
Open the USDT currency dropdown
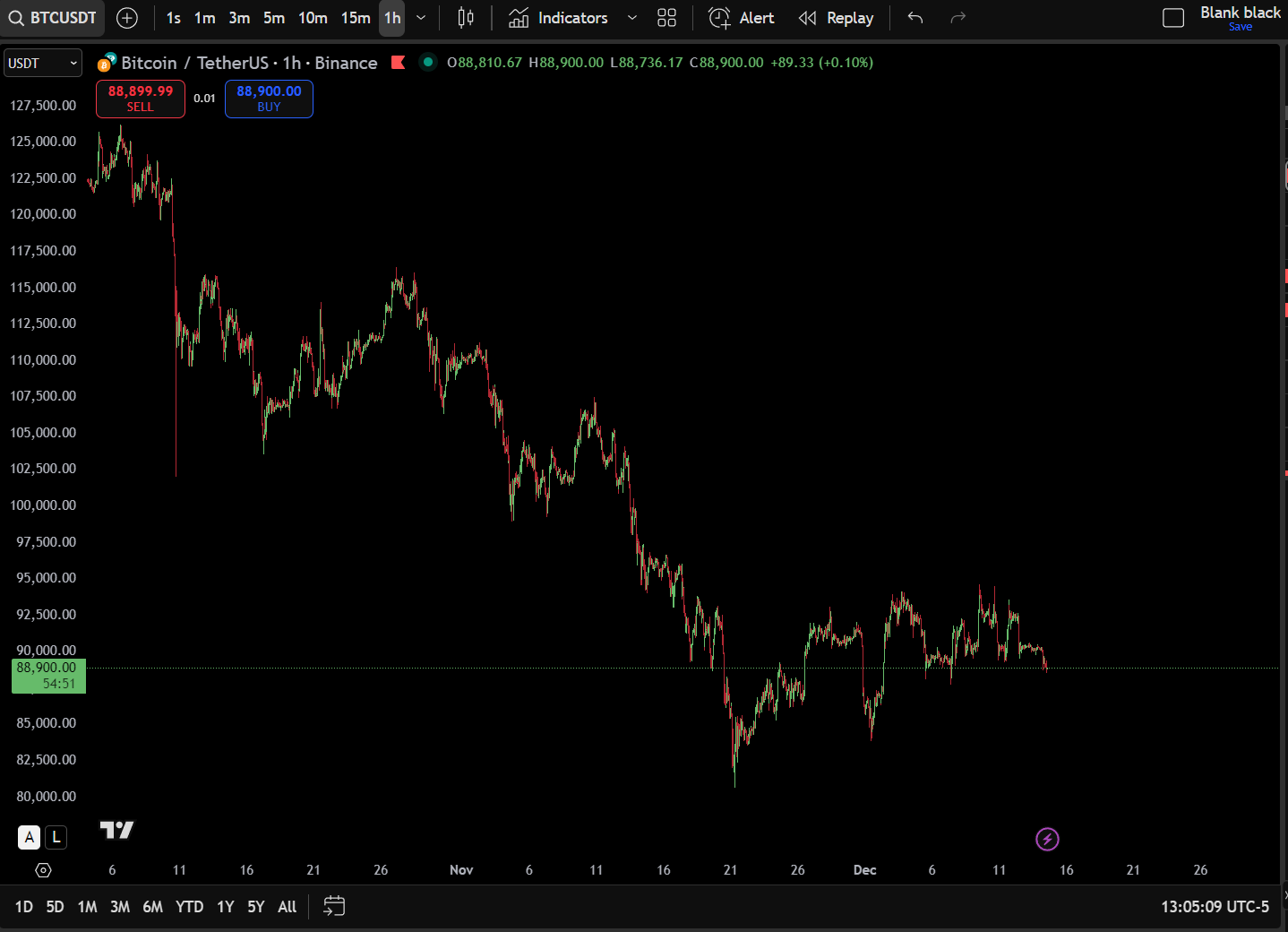(x=43, y=63)
